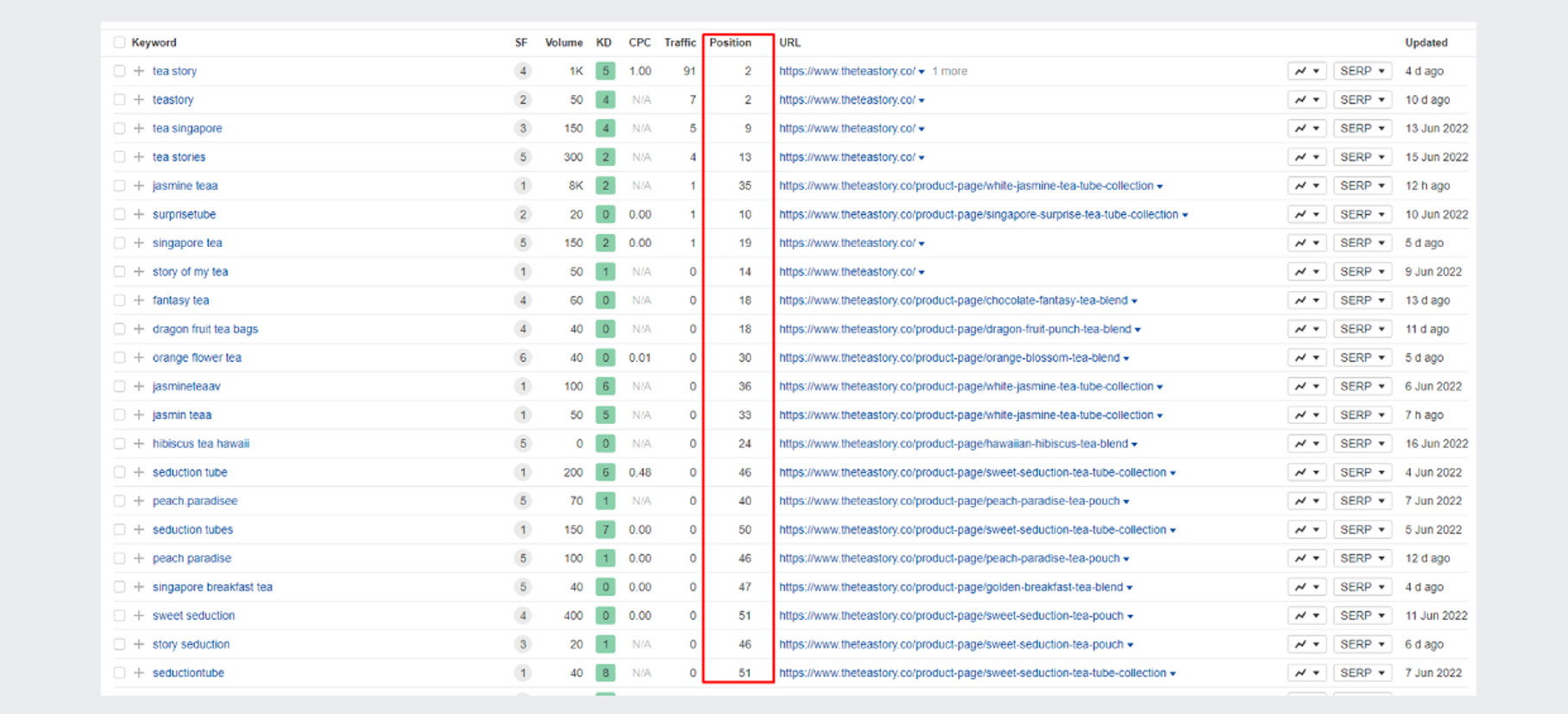This screenshot has width=1568, height=714.
Task: Open hawaiian-hibiscus-tea-blend URL link
Action: (x=954, y=444)
